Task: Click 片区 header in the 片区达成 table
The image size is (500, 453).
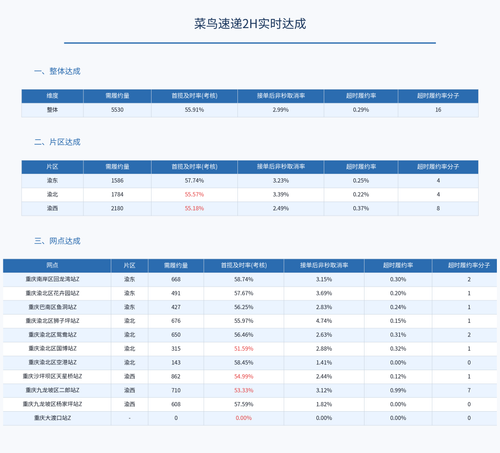Action: point(52,167)
